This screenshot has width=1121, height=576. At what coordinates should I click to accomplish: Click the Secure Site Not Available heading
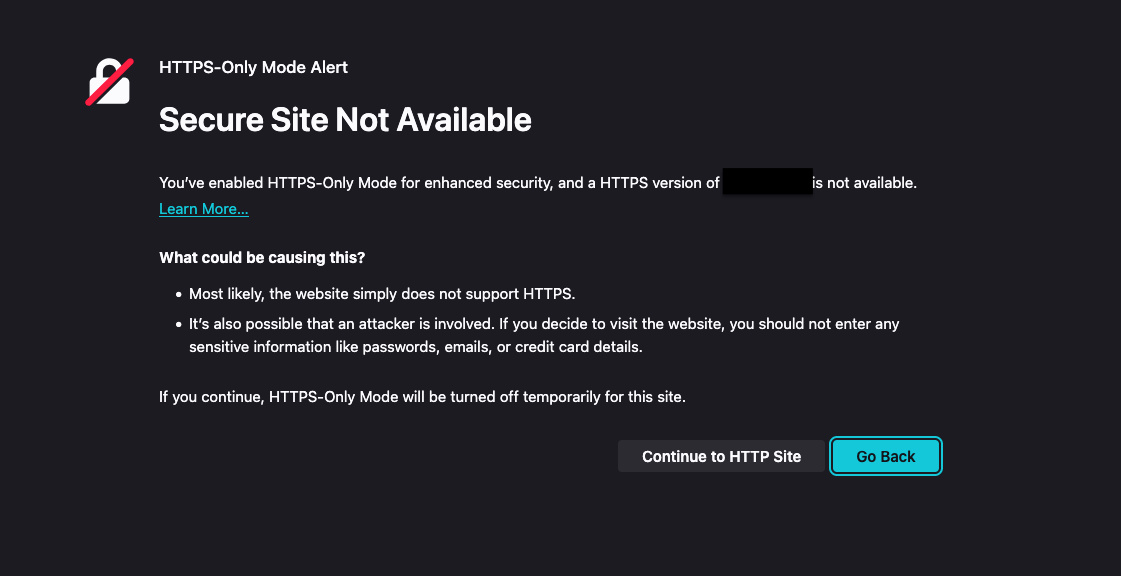click(x=345, y=120)
